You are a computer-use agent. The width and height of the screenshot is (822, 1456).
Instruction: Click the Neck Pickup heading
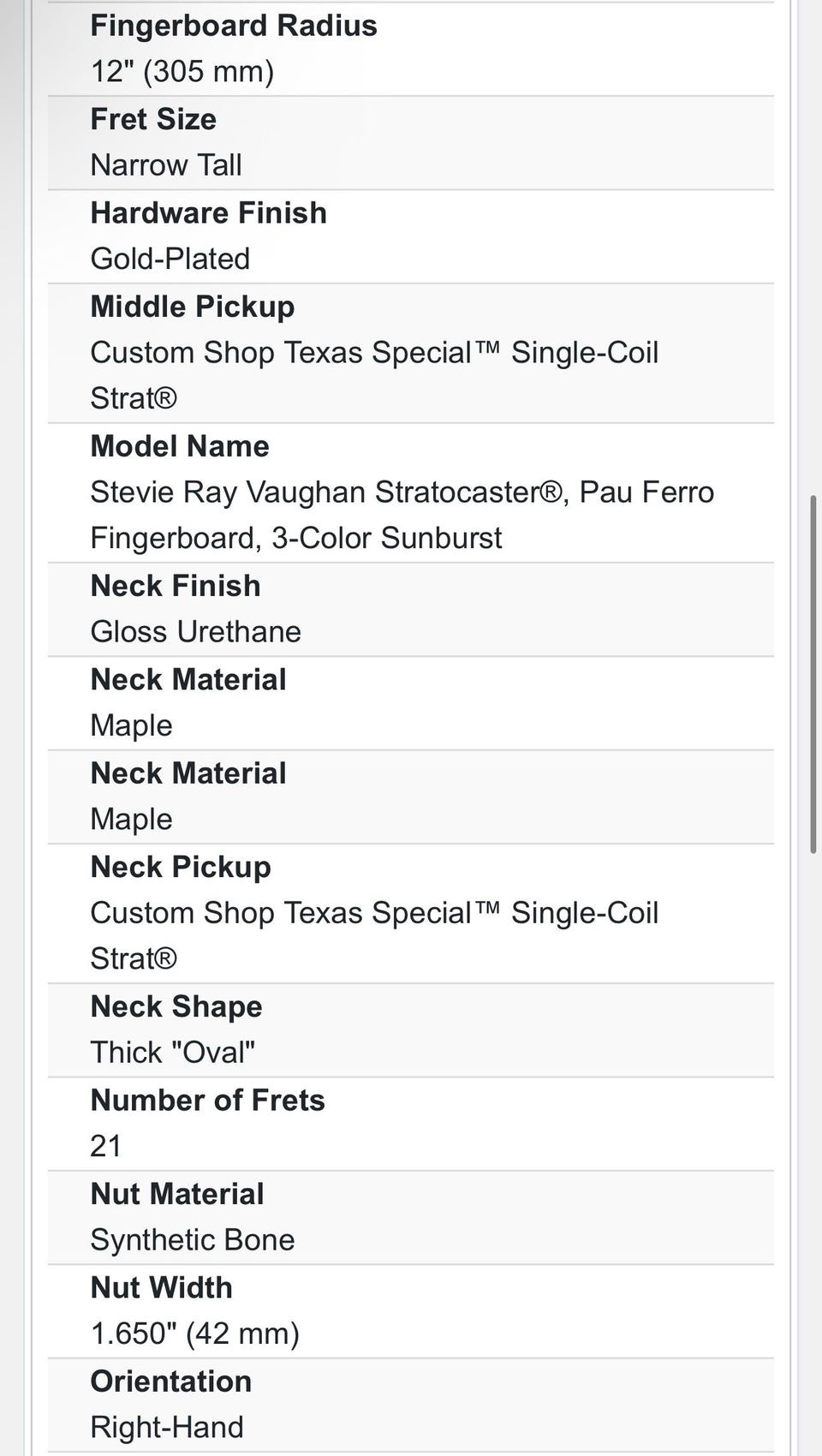(x=181, y=867)
